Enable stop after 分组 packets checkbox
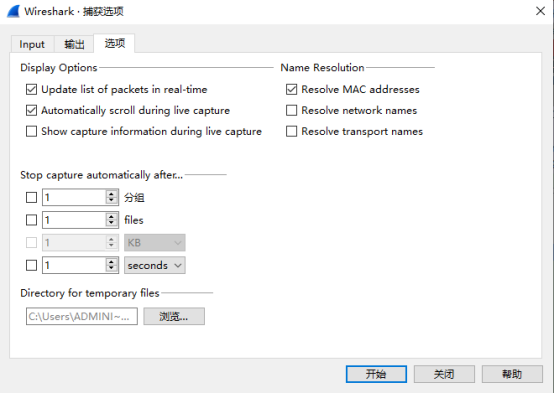This screenshot has height=394, width=554. (31, 197)
